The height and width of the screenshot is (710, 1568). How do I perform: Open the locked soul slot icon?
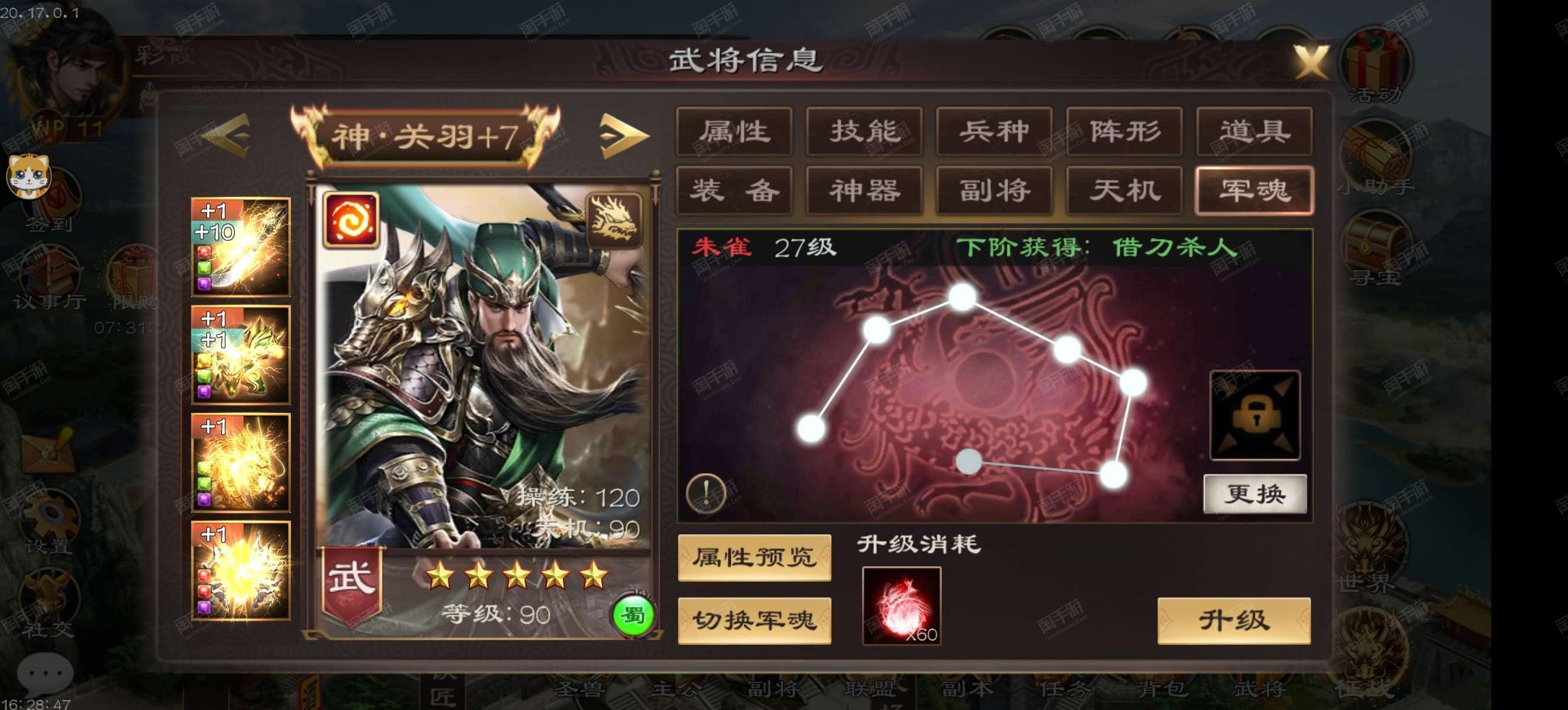(x=1255, y=415)
